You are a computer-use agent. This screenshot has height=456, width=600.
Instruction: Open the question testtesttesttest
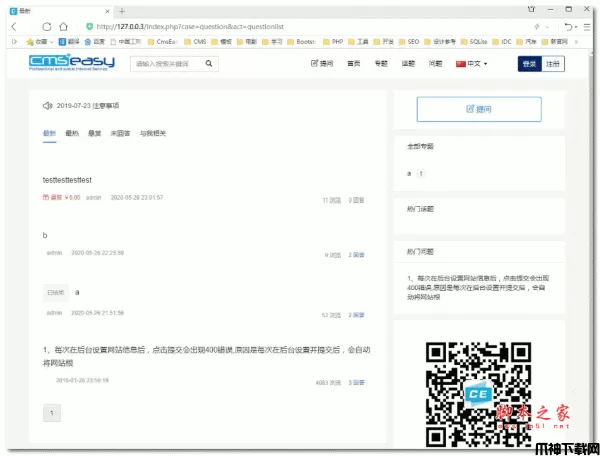(67, 180)
